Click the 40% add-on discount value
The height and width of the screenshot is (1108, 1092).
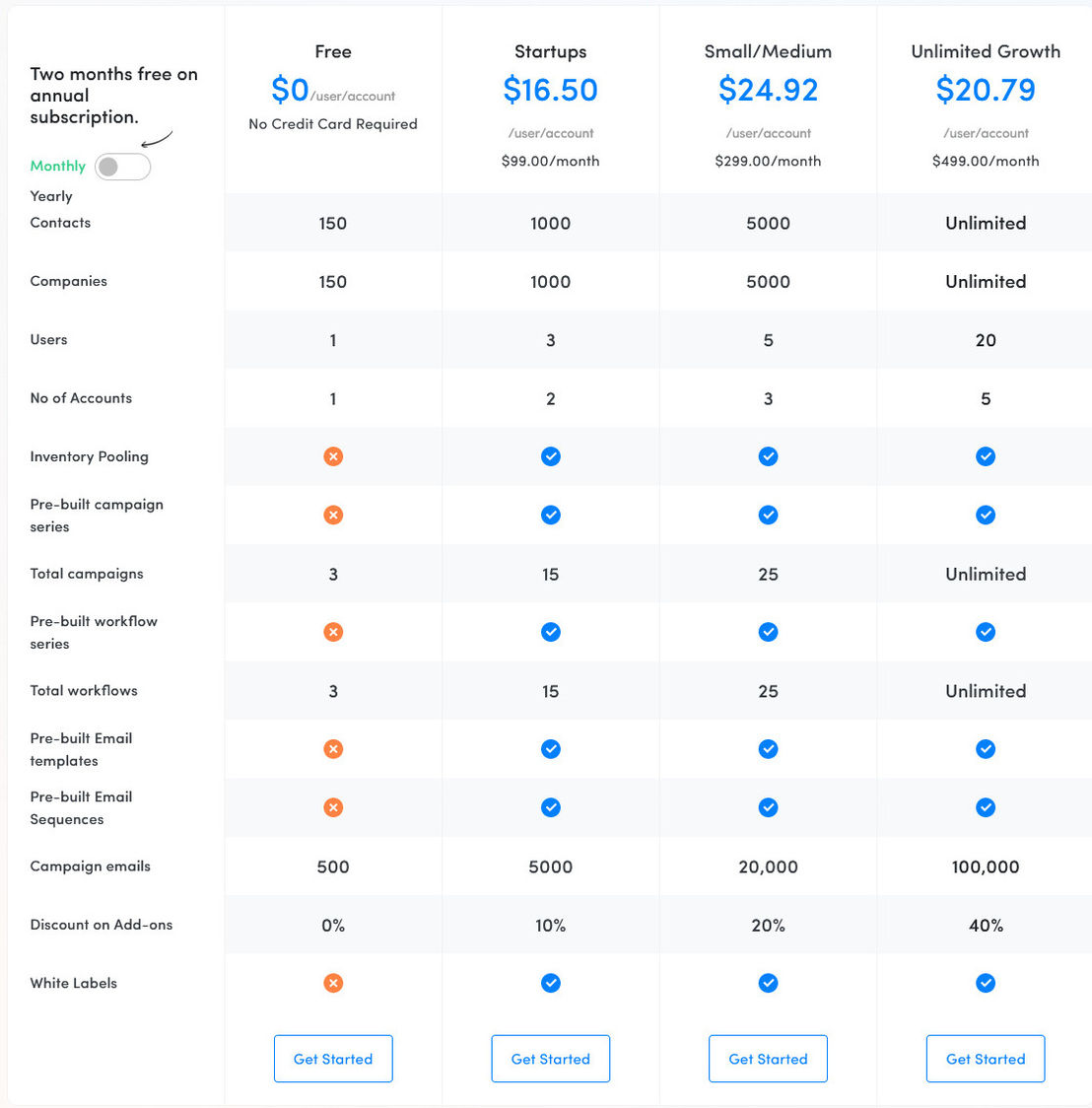(x=986, y=926)
